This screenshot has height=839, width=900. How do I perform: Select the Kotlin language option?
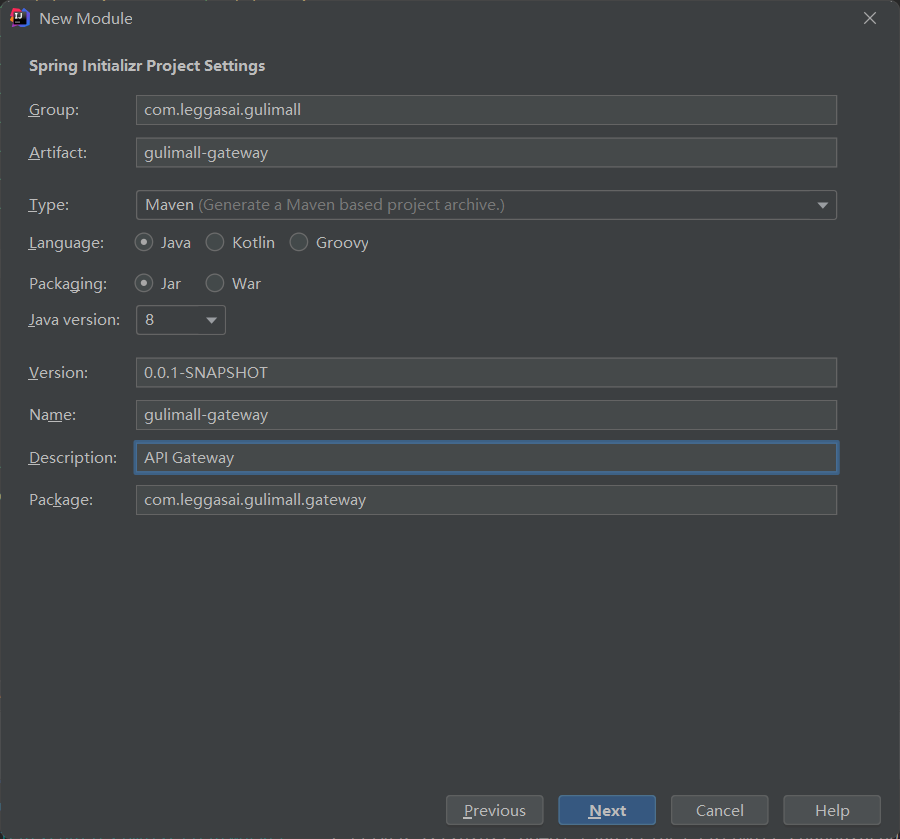215,243
